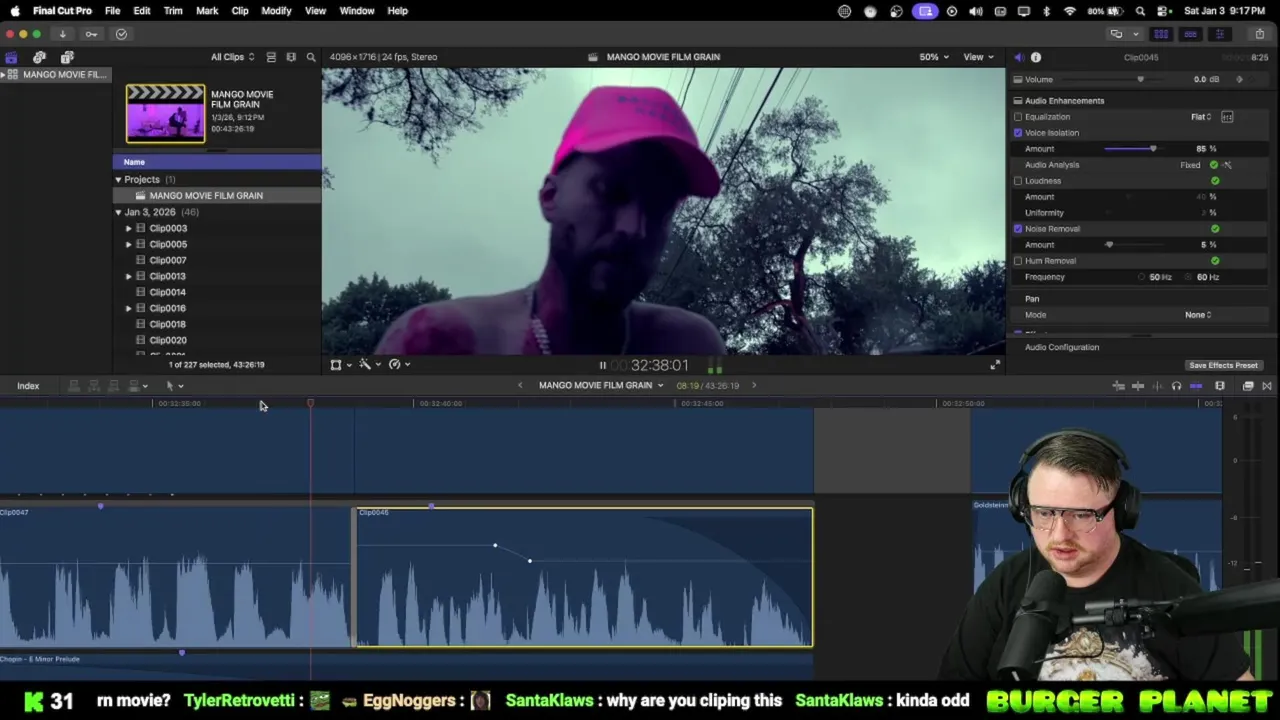
Task: Expand Clip0003 disclosure triangle
Action: (128, 228)
